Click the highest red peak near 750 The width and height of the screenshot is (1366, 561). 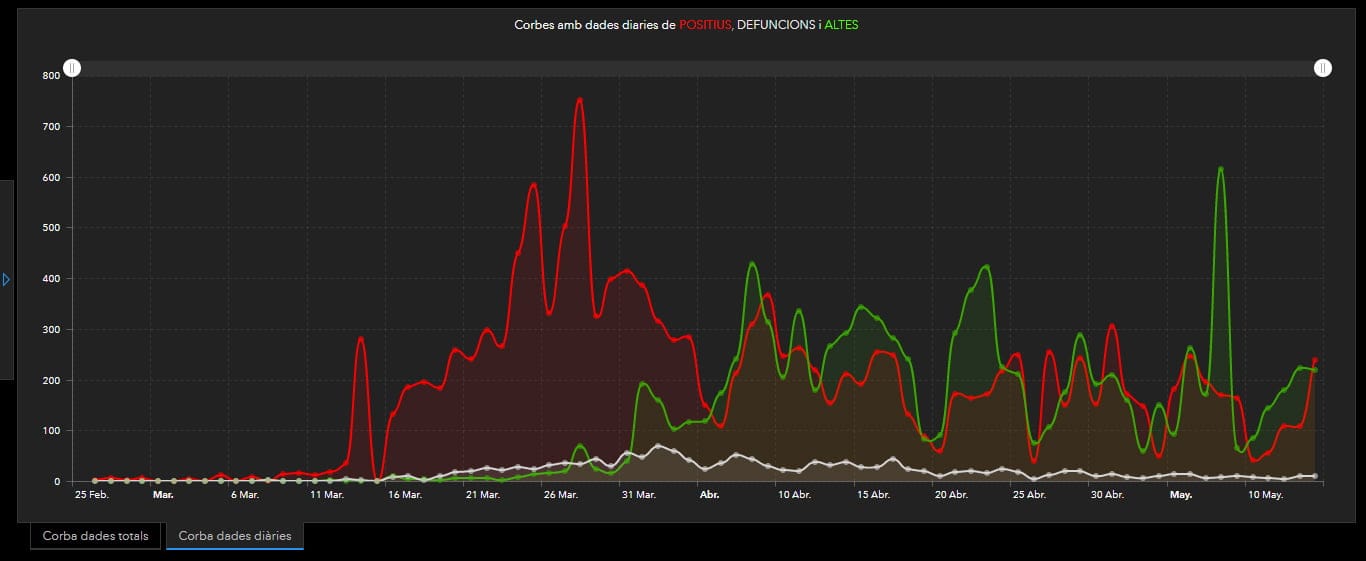pos(579,99)
